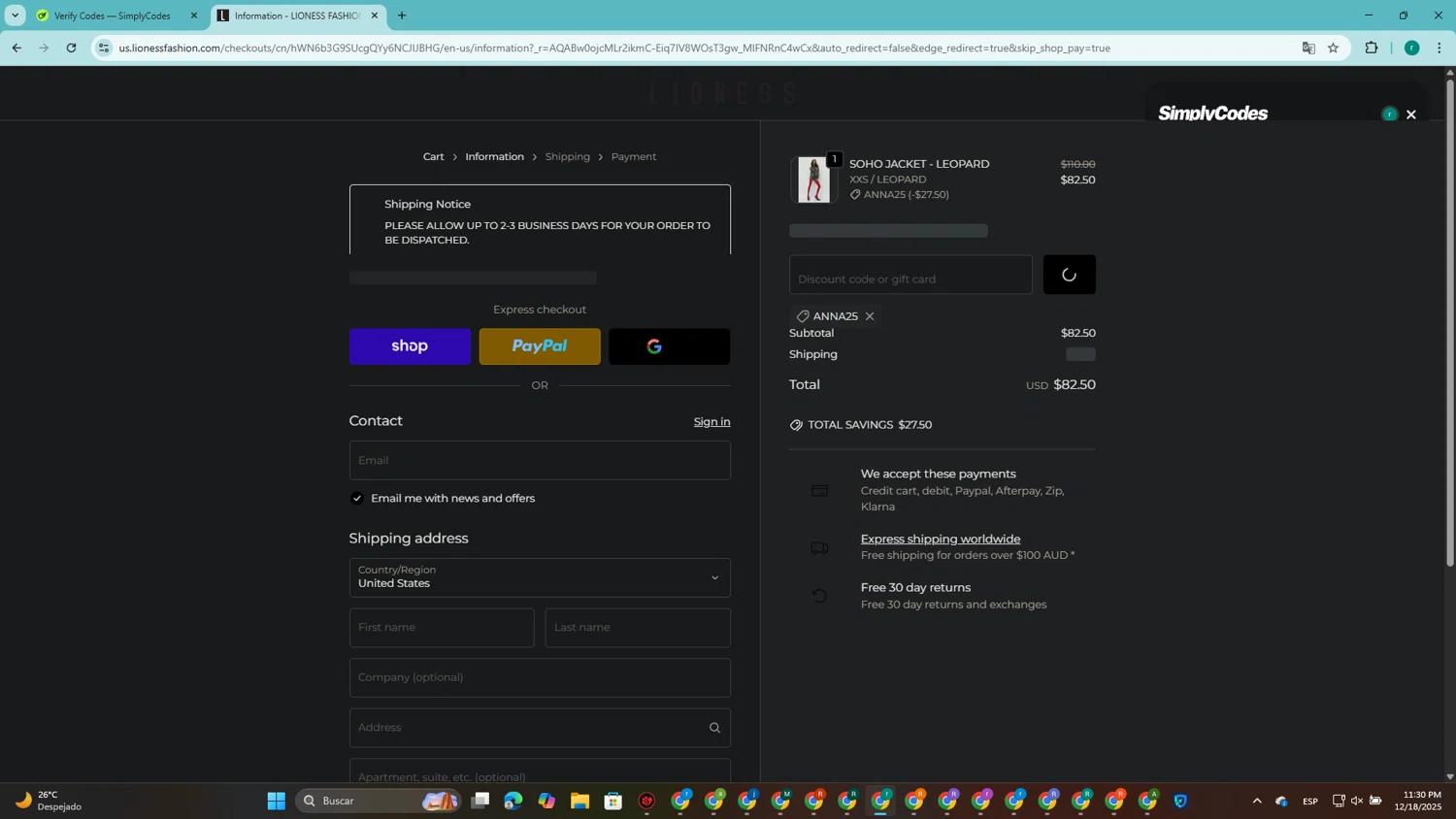Image resolution: width=1456 pixels, height=819 pixels.
Task: Open site information icon in address bar
Action: [104, 48]
